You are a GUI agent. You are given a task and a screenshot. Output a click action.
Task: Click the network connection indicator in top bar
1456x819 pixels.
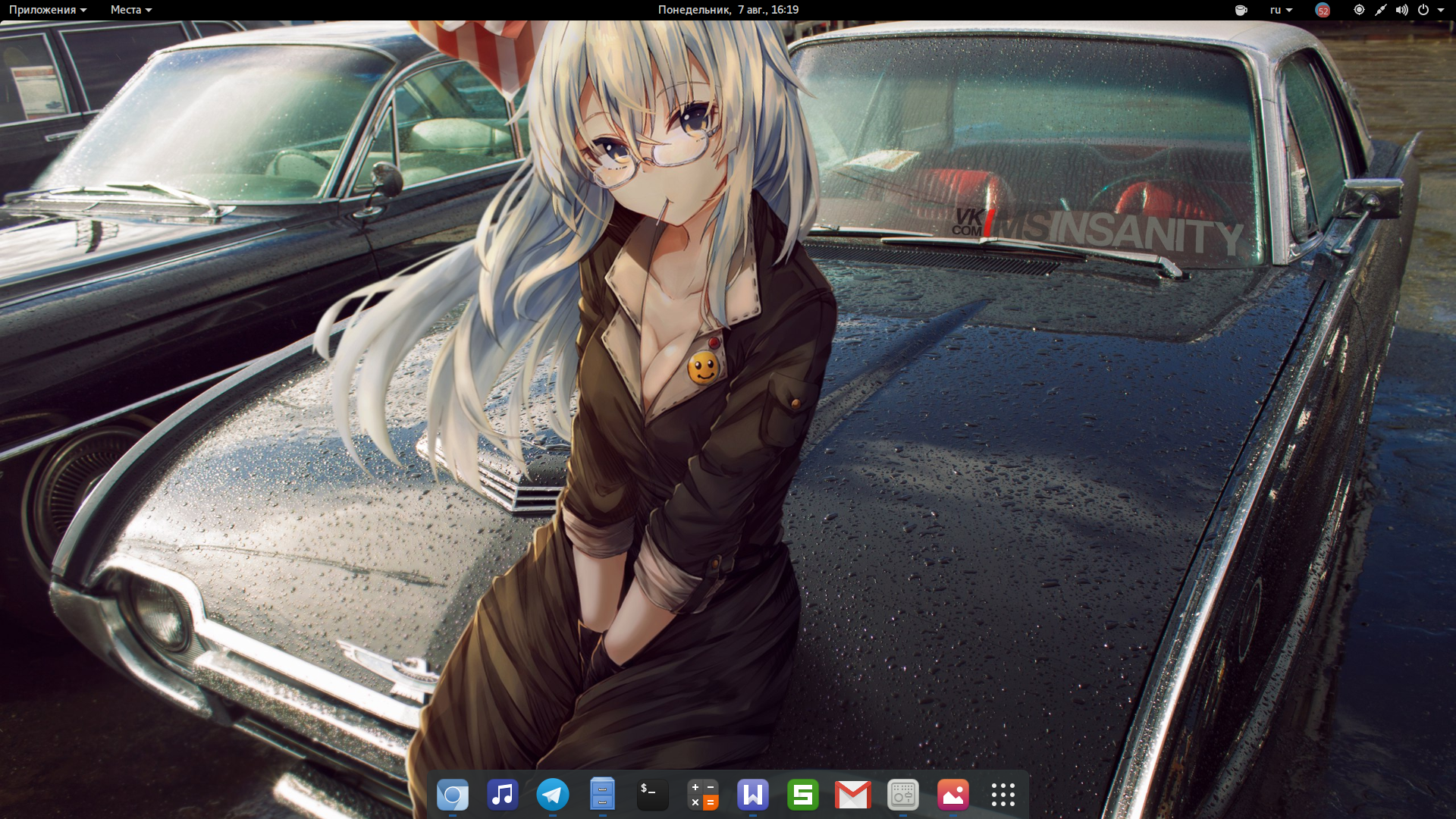(x=1380, y=10)
